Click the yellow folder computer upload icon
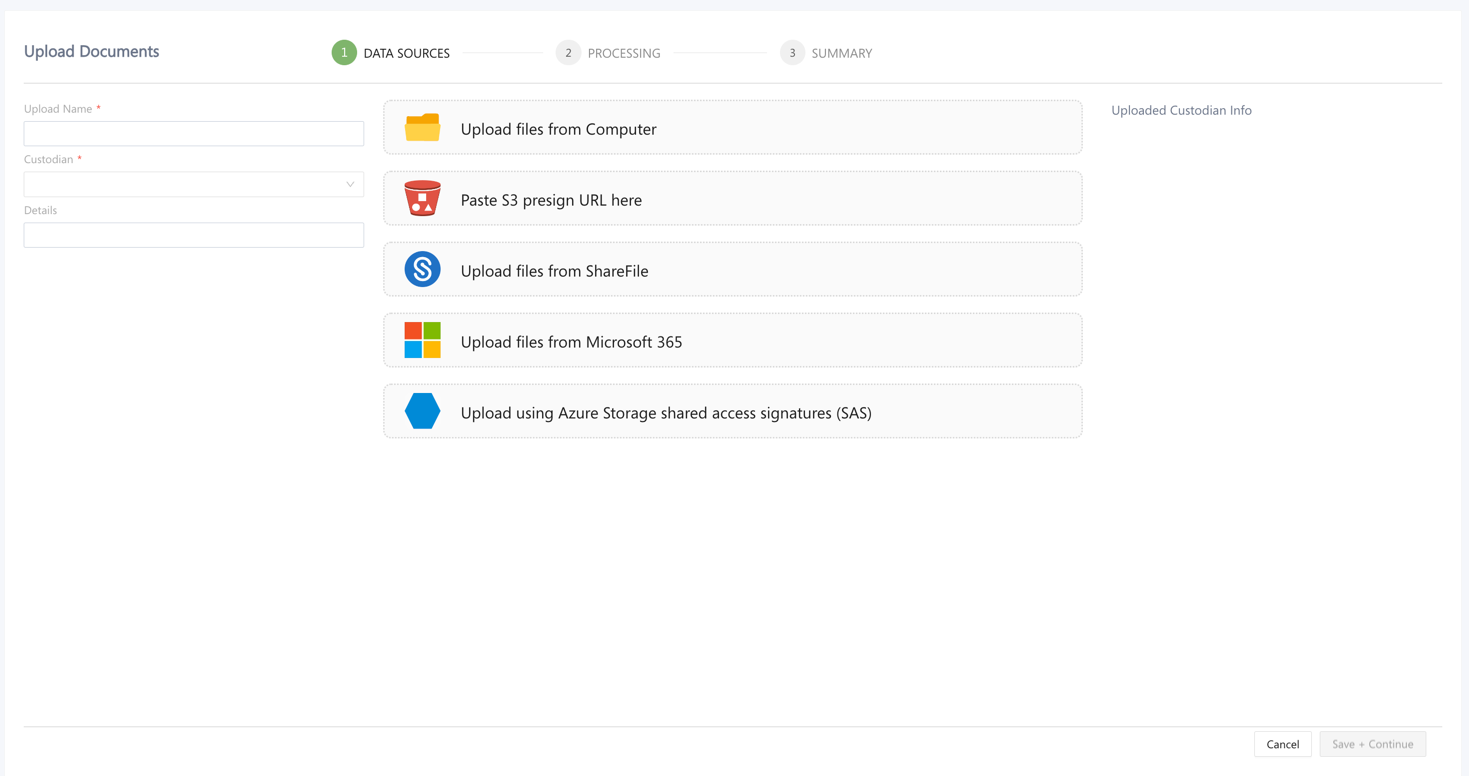The image size is (1469, 776). coord(422,128)
